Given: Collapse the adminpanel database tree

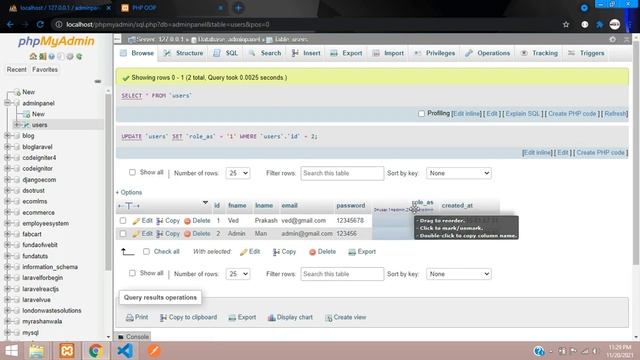Looking at the screenshot, I should (x=7, y=103).
